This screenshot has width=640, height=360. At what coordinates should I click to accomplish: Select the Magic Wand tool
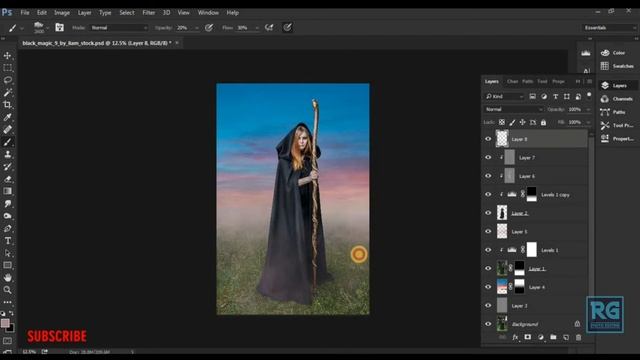[7, 92]
